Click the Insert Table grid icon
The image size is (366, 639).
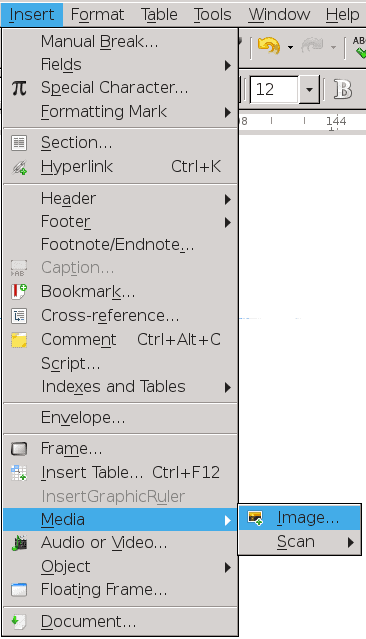point(19,473)
